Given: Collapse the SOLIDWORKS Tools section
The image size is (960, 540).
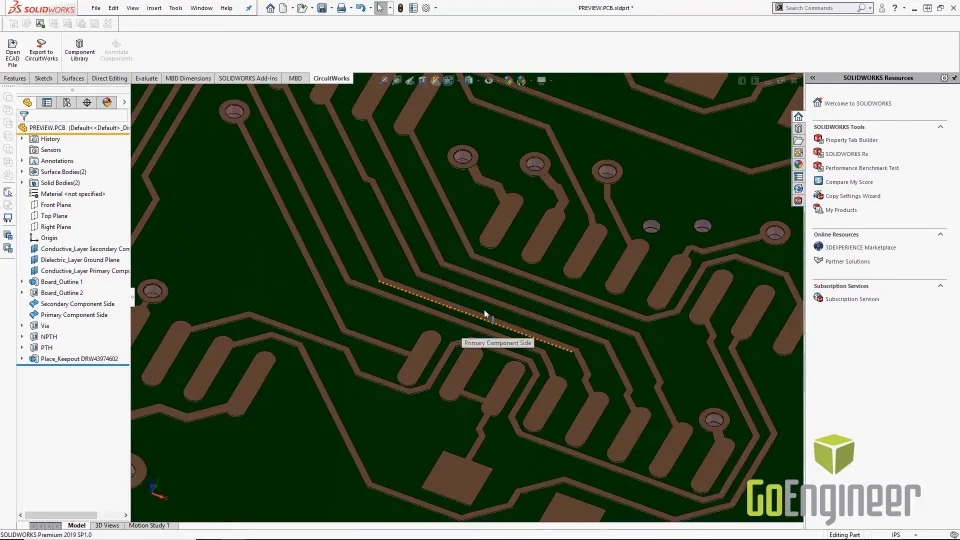Looking at the screenshot, I should pyautogui.click(x=940, y=127).
